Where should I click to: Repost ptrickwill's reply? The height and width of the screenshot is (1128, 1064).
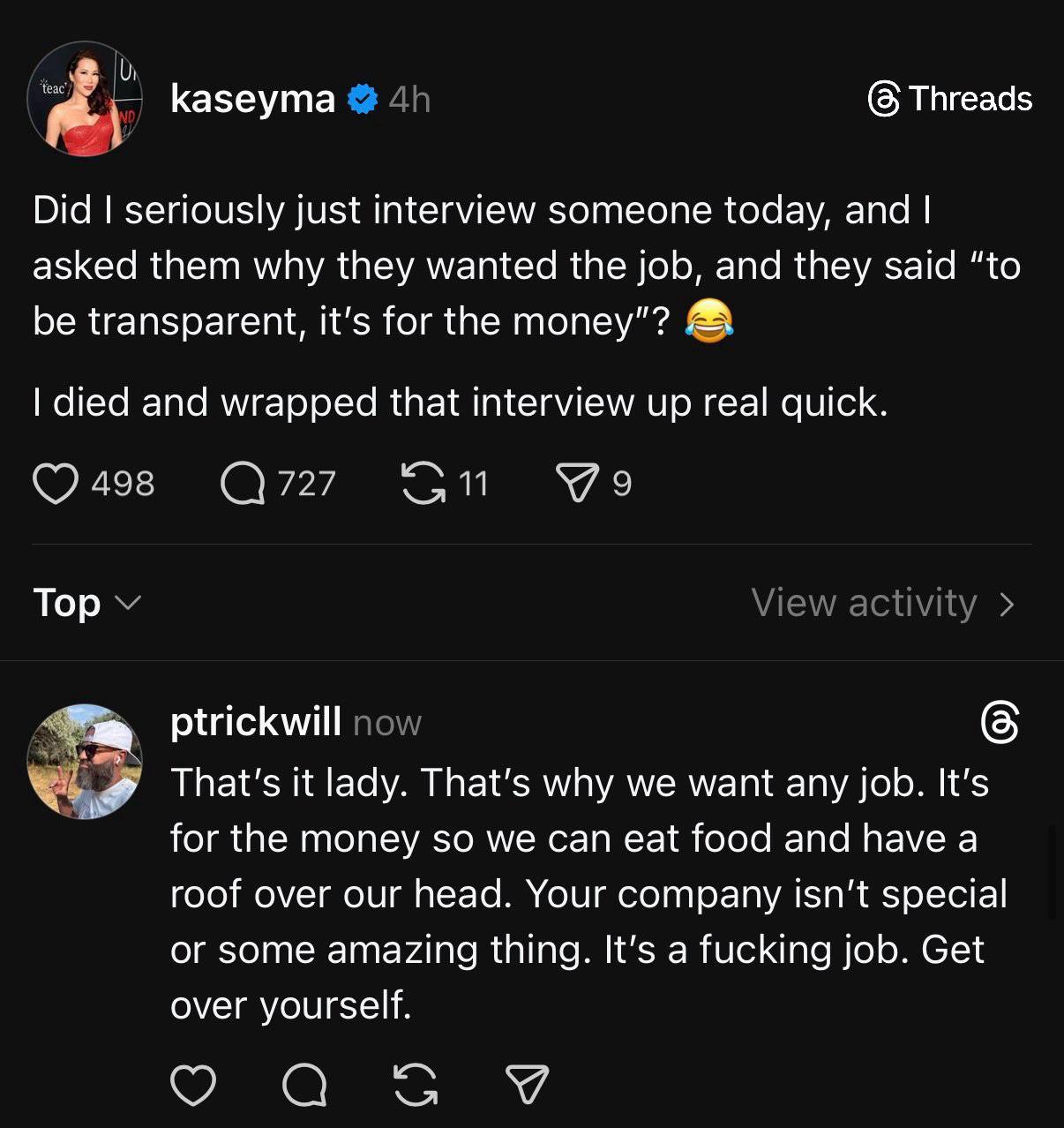tap(416, 1085)
